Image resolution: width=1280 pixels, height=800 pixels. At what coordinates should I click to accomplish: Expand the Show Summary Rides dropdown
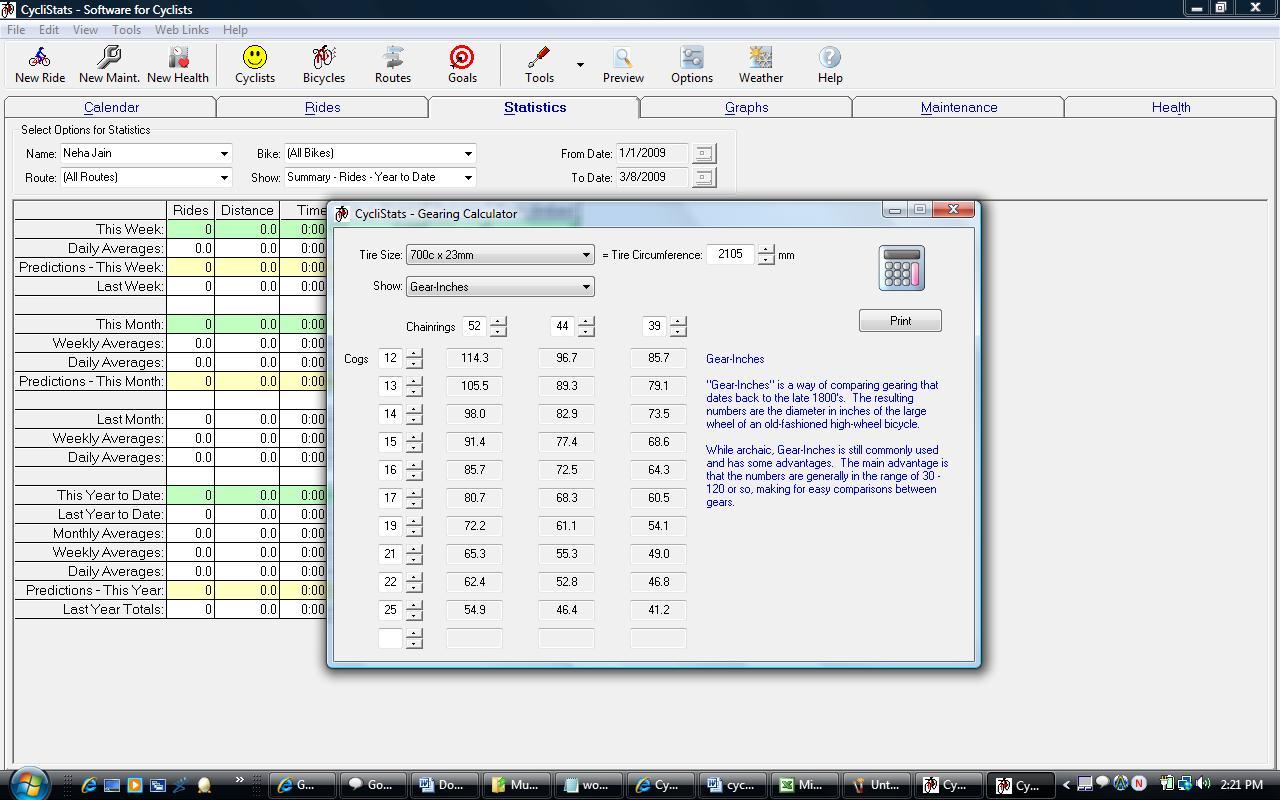467,177
